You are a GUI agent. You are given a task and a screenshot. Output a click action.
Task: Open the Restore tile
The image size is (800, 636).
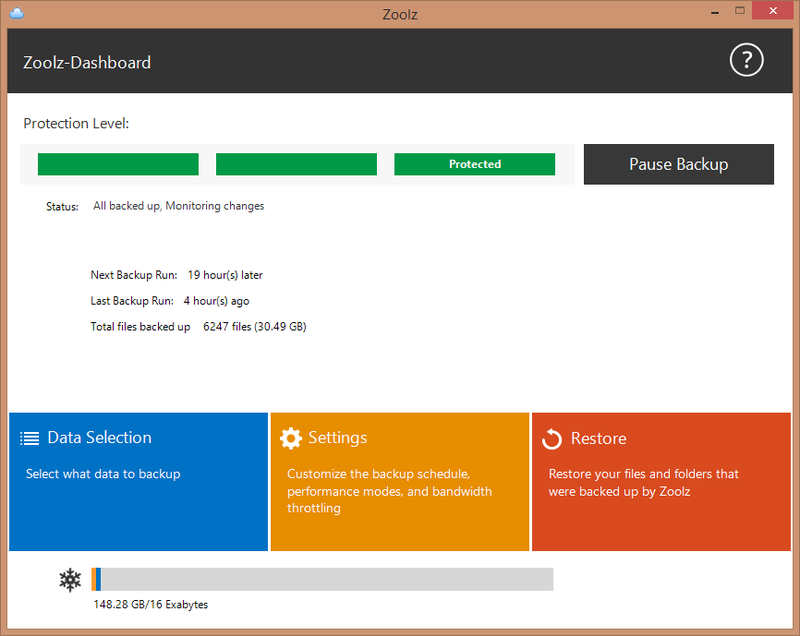(661, 481)
